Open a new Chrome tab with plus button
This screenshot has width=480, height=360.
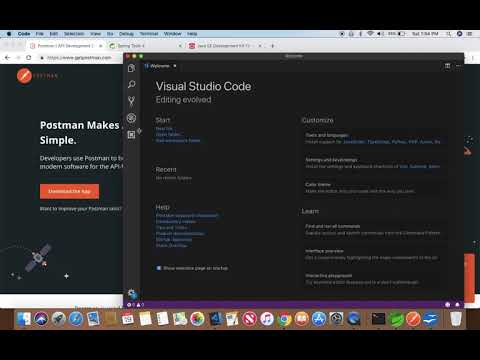[272, 46]
